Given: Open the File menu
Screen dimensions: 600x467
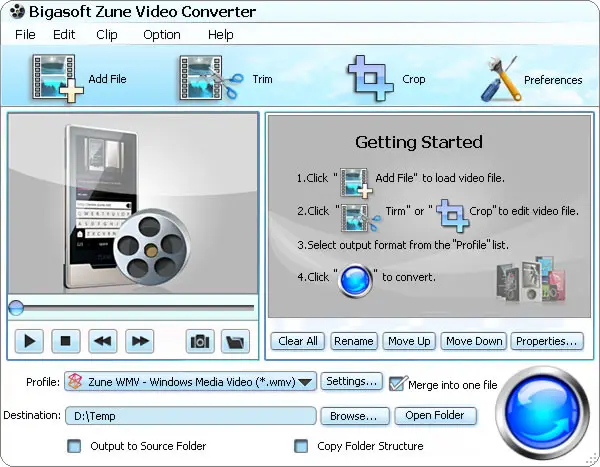Looking at the screenshot, I should click(x=25, y=34).
